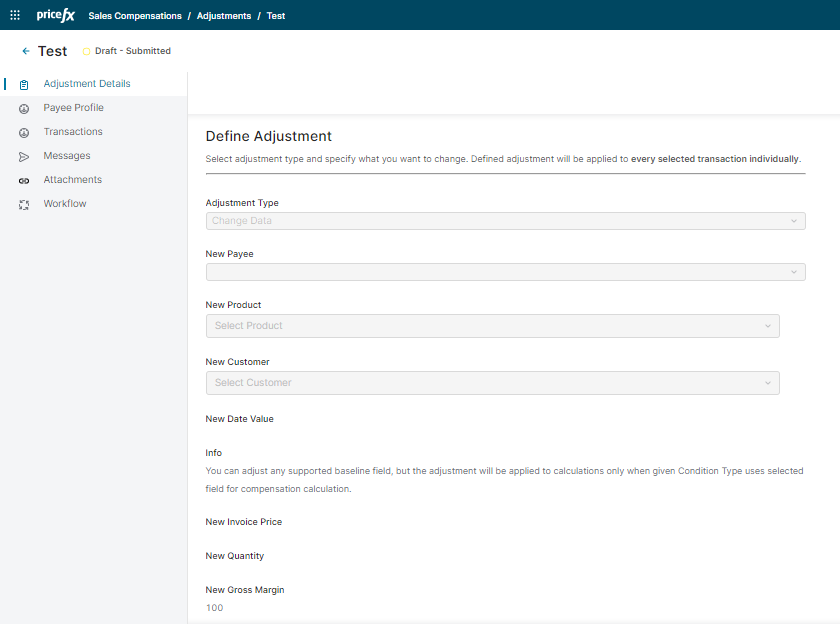Viewport: 840px width, 624px height.
Task: Navigate to Sales Compensations breadcrumb
Action: tap(135, 16)
